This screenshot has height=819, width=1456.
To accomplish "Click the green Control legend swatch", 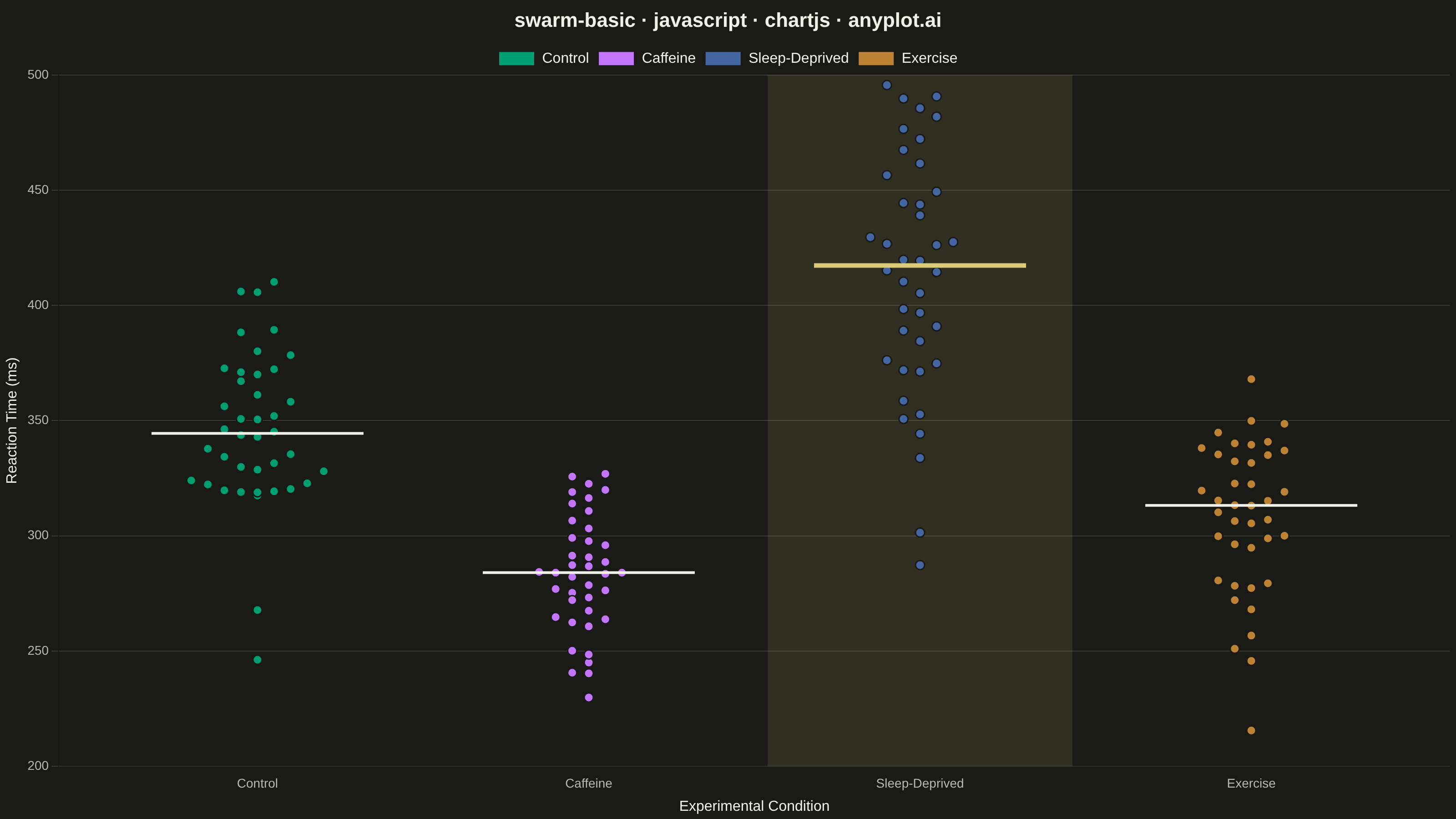I will pyautogui.click(x=516, y=58).
